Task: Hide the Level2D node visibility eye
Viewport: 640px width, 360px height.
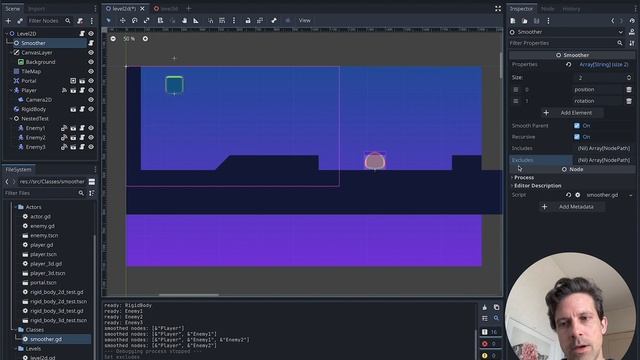Action: click(91, 33)
